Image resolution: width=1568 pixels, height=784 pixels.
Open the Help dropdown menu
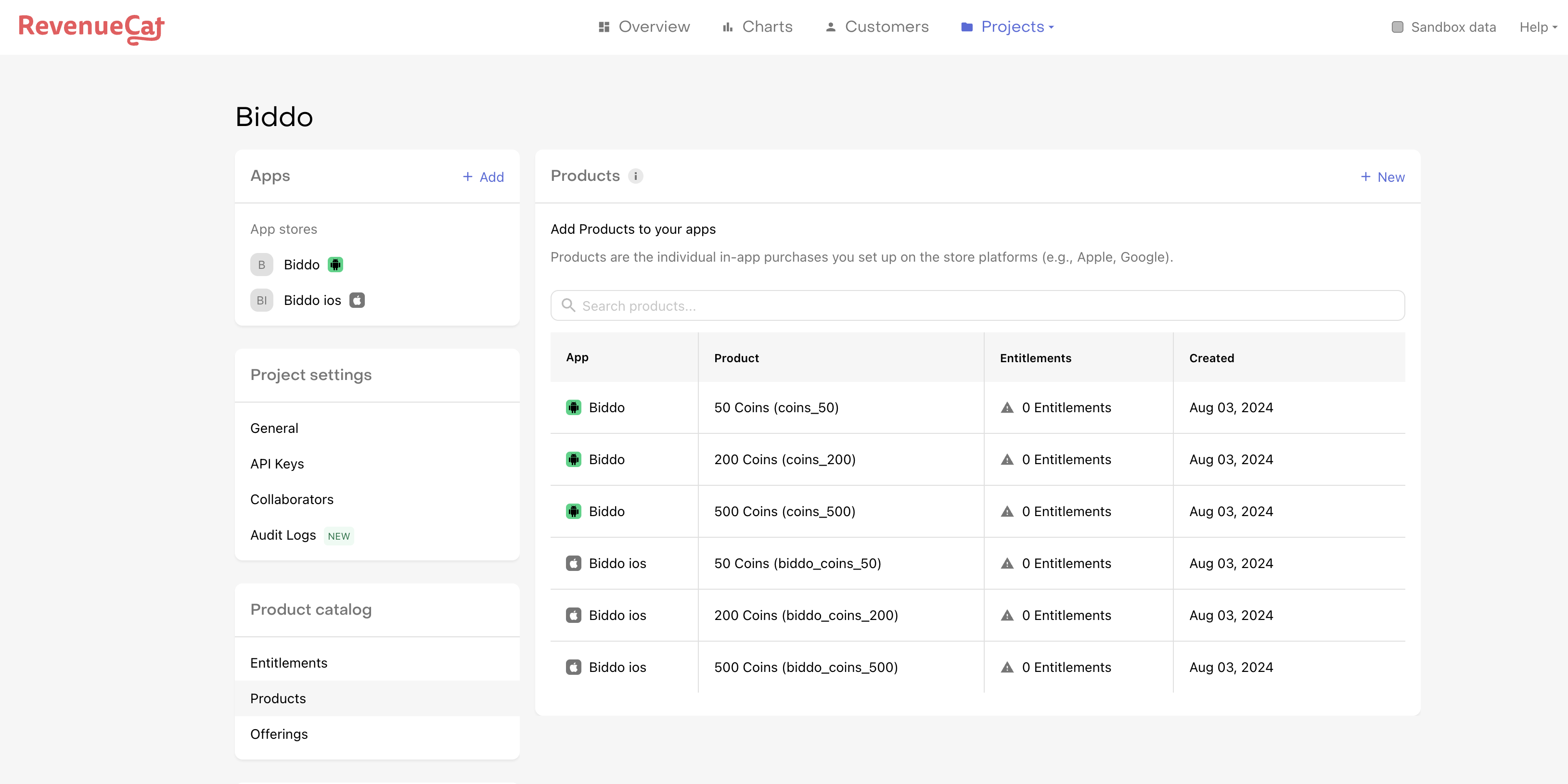click(1538, 27)
